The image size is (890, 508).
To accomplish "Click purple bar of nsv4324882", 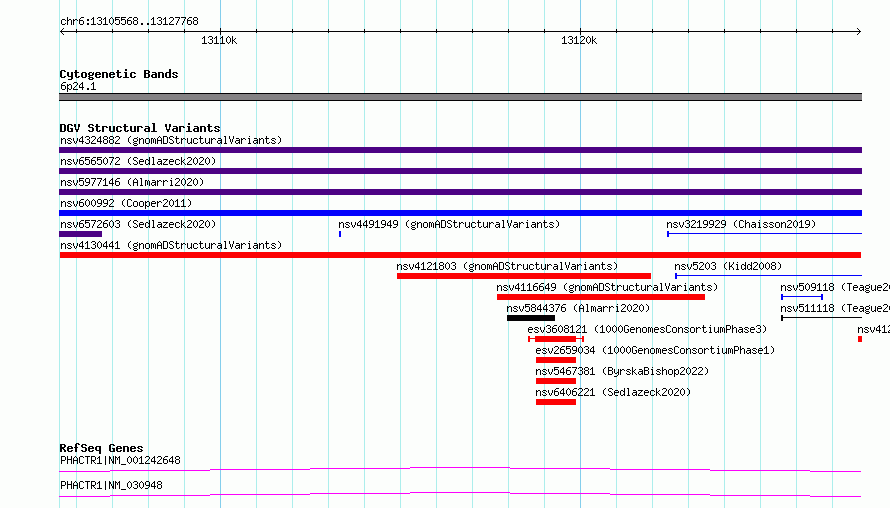I will [460, 150].
